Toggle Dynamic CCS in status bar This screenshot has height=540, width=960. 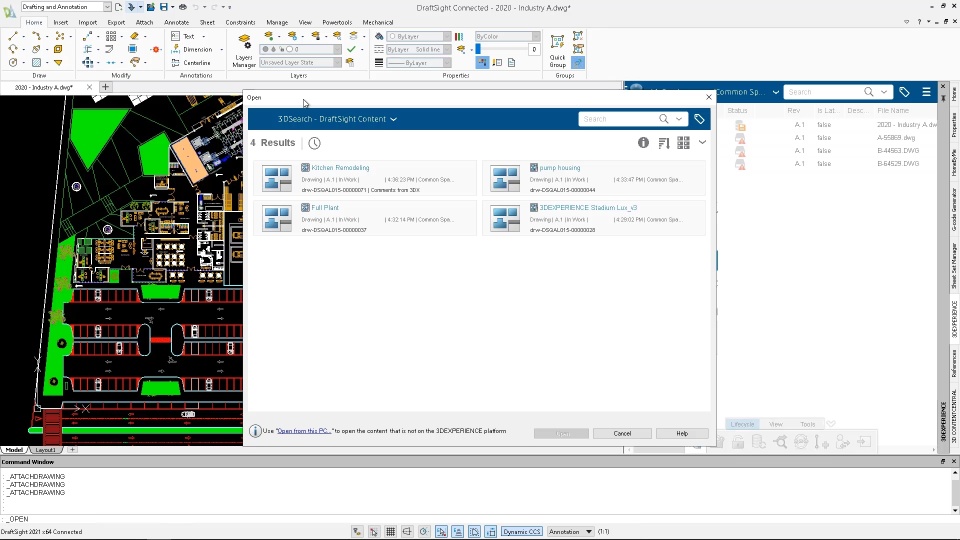click(522, 531)
